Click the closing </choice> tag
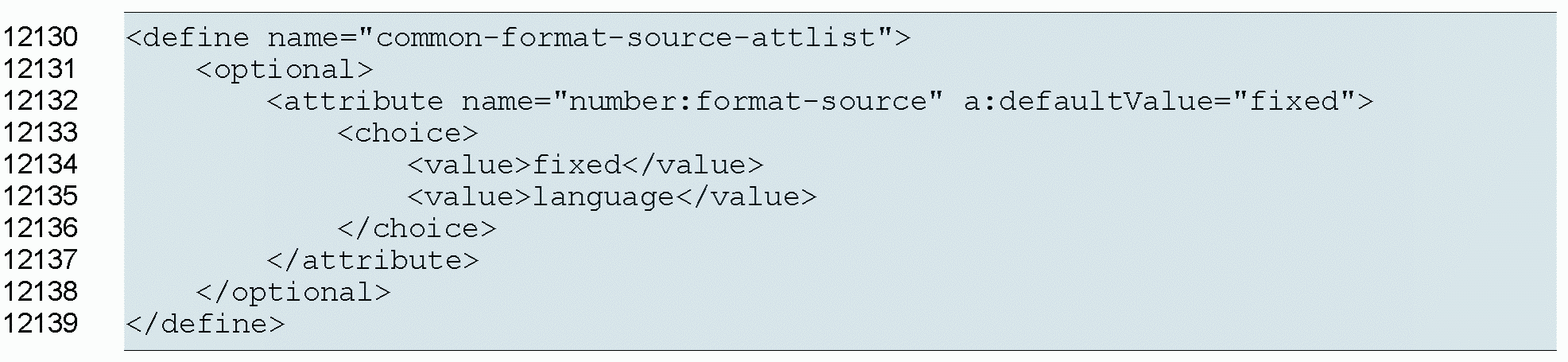 416,229
